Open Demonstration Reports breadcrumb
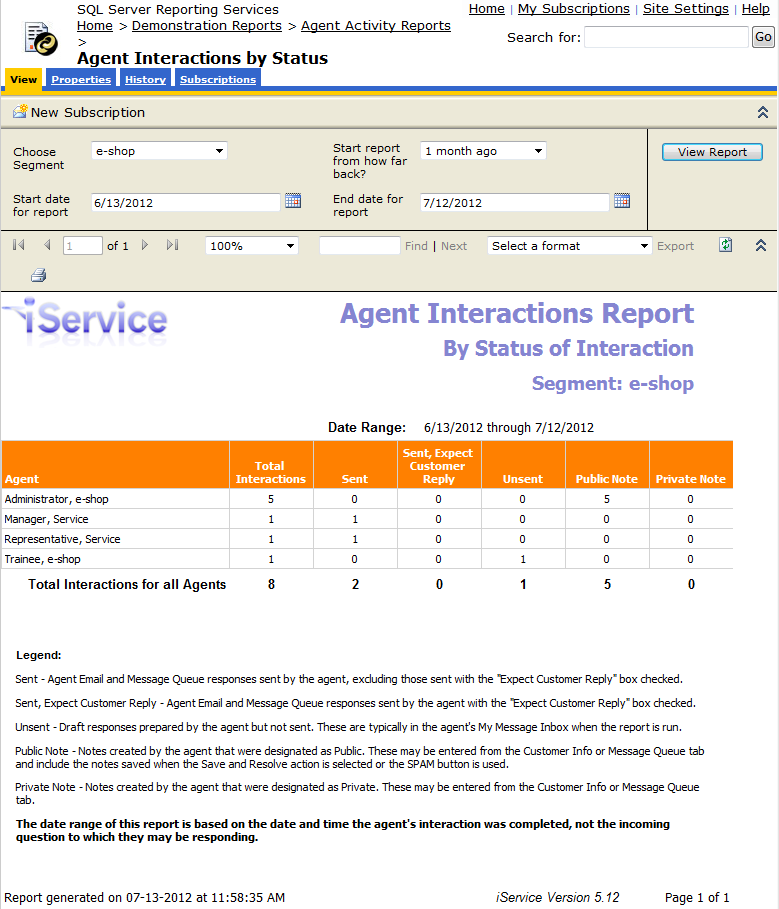Screen dimensions: 779x909 point(207,26)
